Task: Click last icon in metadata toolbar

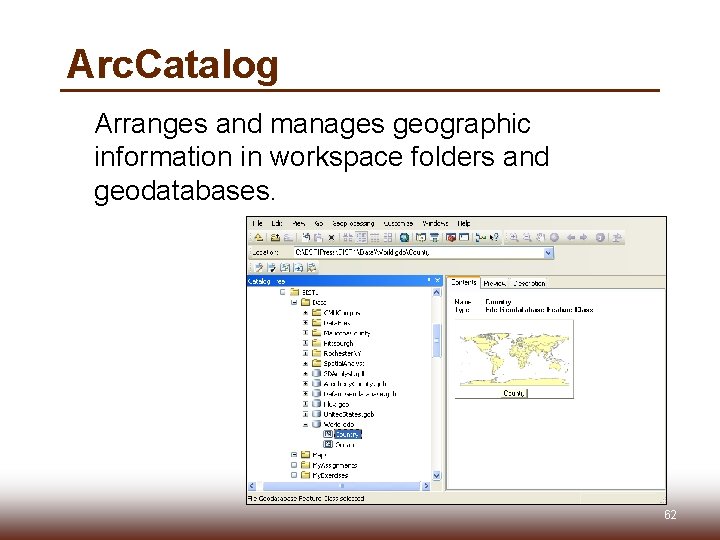Action: click(312, 267)
